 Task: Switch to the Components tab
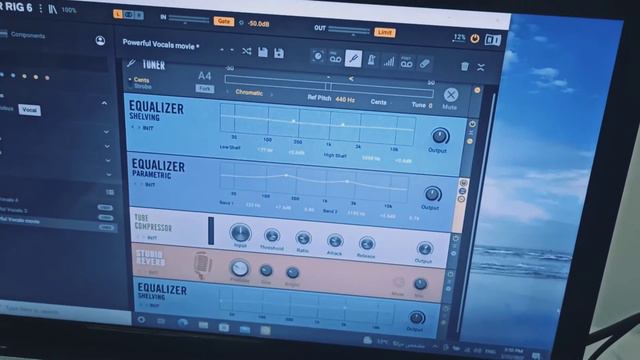27,35
